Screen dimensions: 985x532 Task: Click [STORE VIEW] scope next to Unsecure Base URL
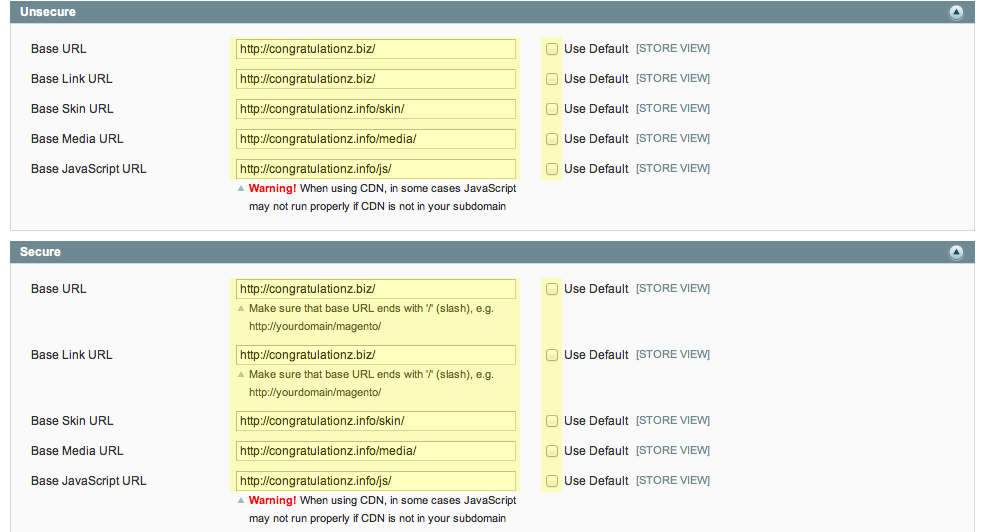[x=673, y=48]
